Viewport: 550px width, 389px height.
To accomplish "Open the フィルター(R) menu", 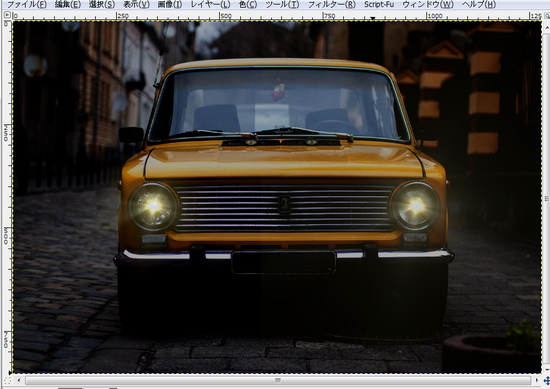I will (x=331, y=5).
